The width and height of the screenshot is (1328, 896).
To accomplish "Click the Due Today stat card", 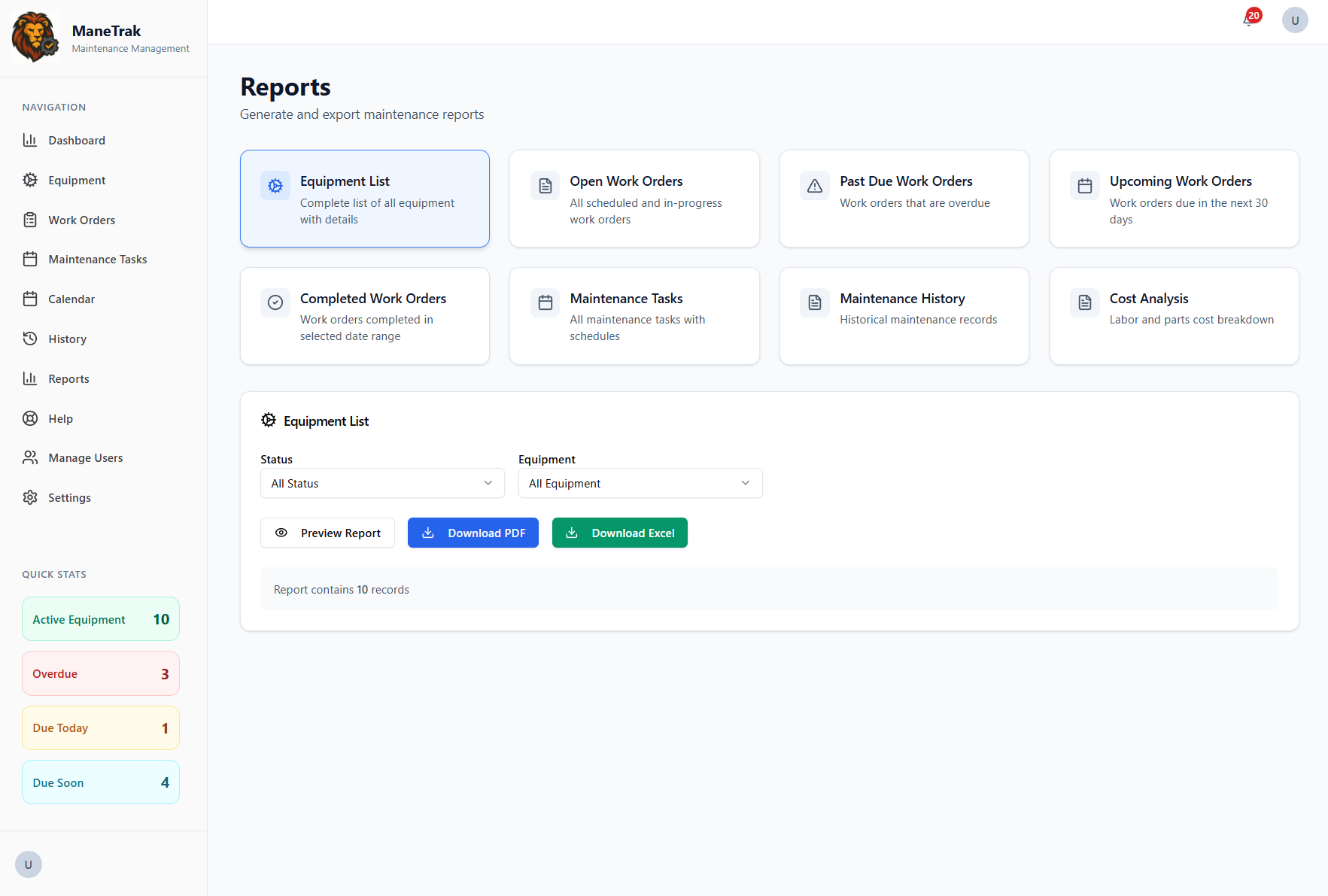I will (100, 727).
